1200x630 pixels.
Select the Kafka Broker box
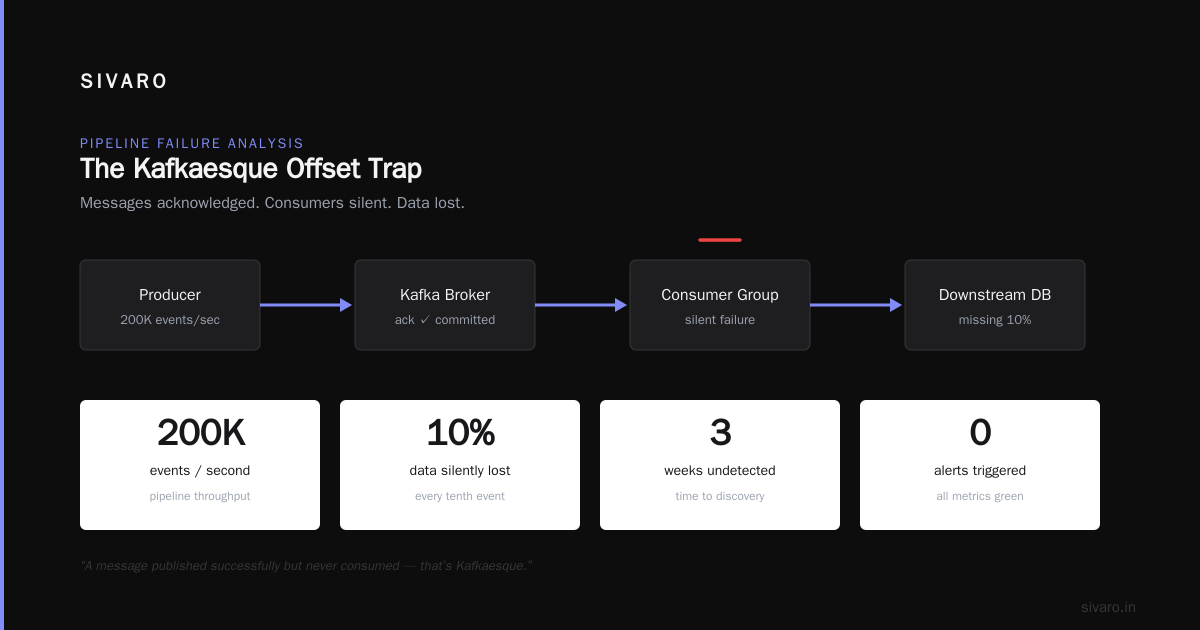coord(445,305)
